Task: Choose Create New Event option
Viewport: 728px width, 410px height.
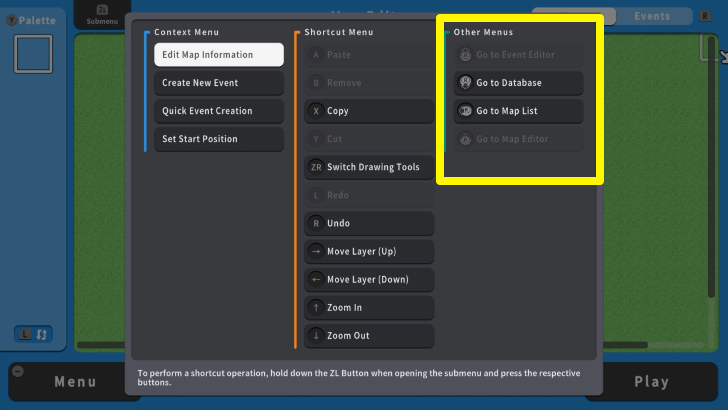Action: (219, 83)
